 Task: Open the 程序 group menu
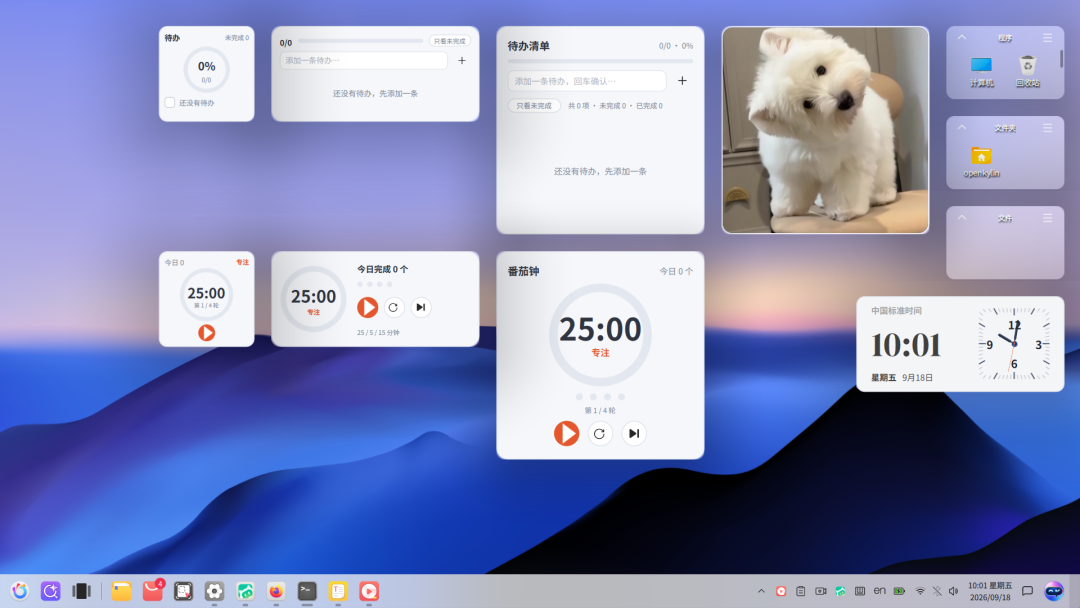click(x=1048, y=38)
